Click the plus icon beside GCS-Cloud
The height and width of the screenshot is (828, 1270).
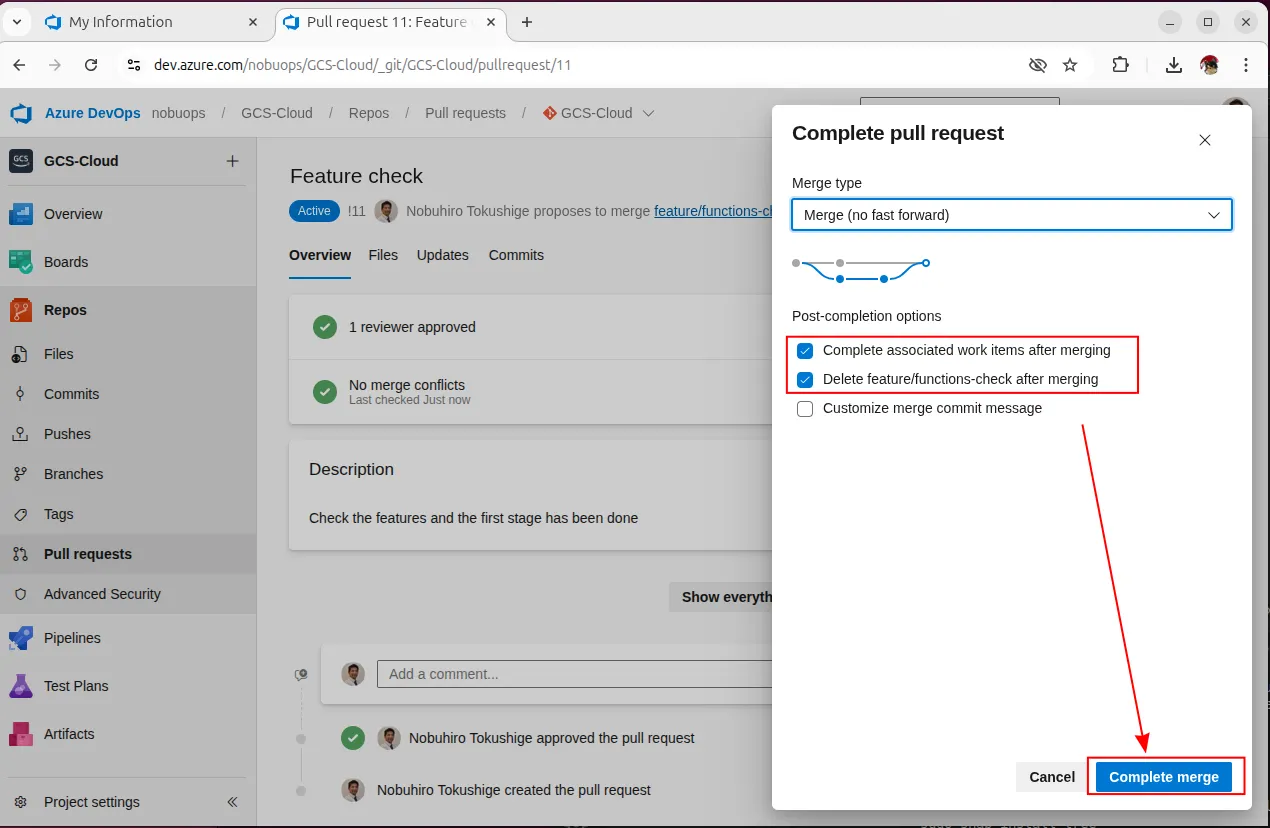point(232,161)
